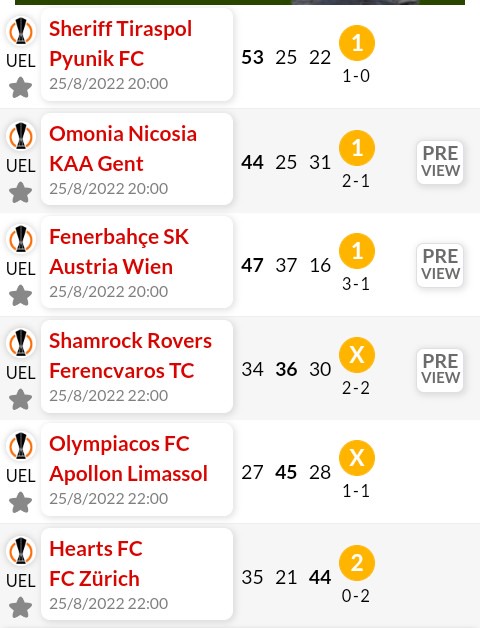Toggle favorite star for Omonia Nicosia match
This screenshot has width=480, height=628.
point(20,193)
